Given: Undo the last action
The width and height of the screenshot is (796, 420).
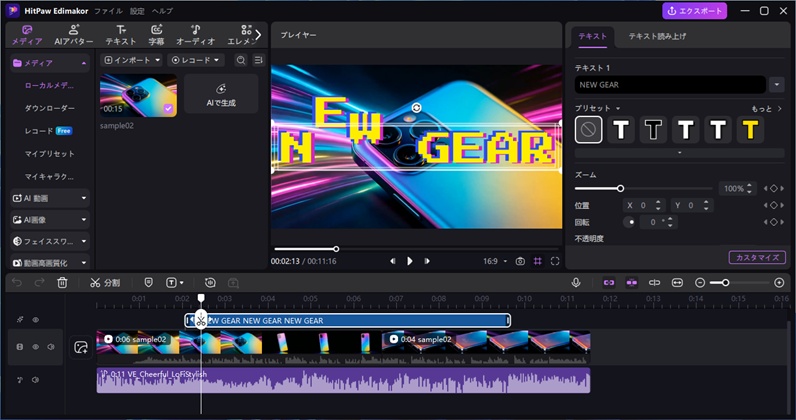Looking at the screenshot, I should 17,283.
